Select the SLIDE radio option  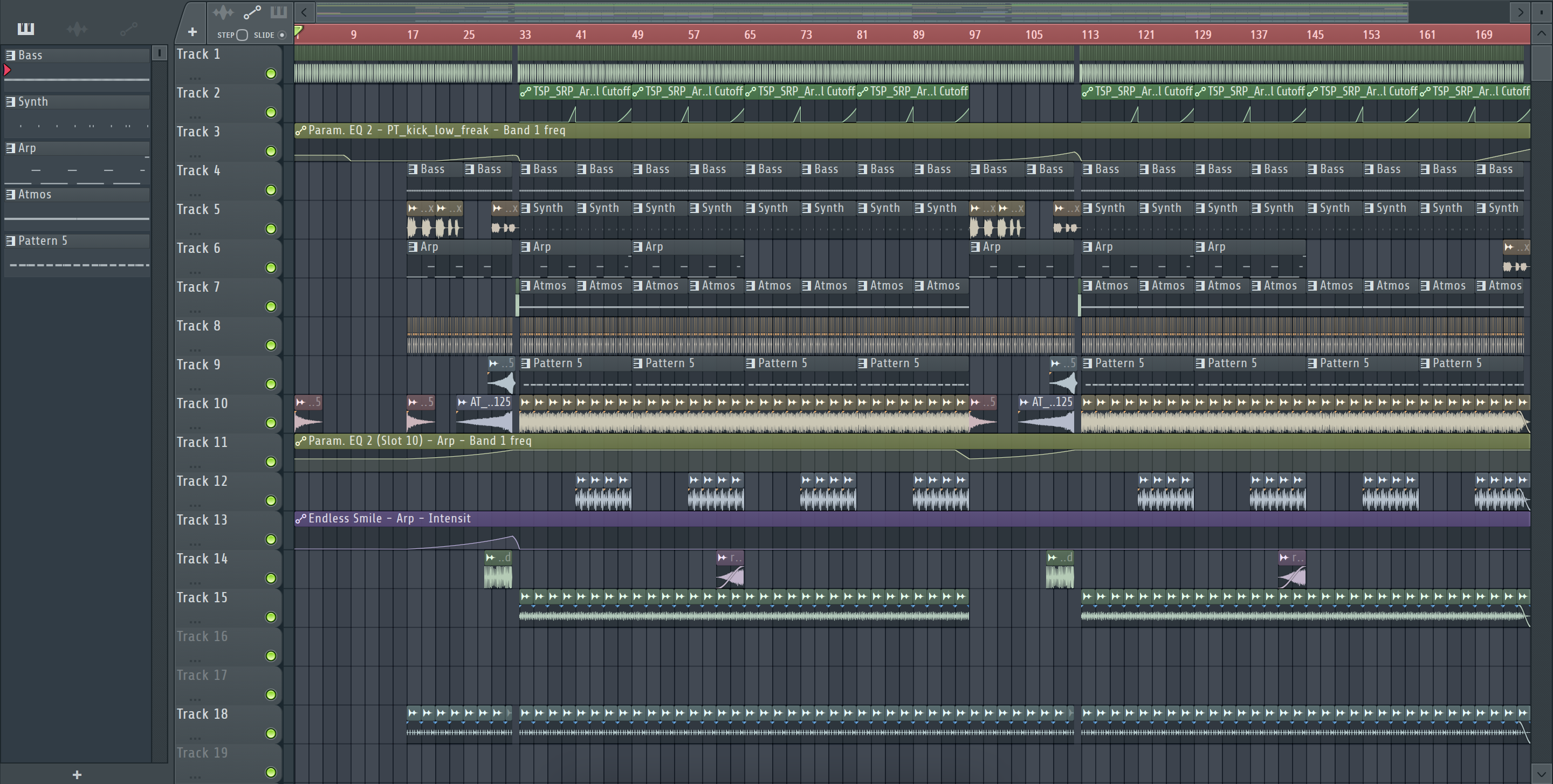point(281,35)
